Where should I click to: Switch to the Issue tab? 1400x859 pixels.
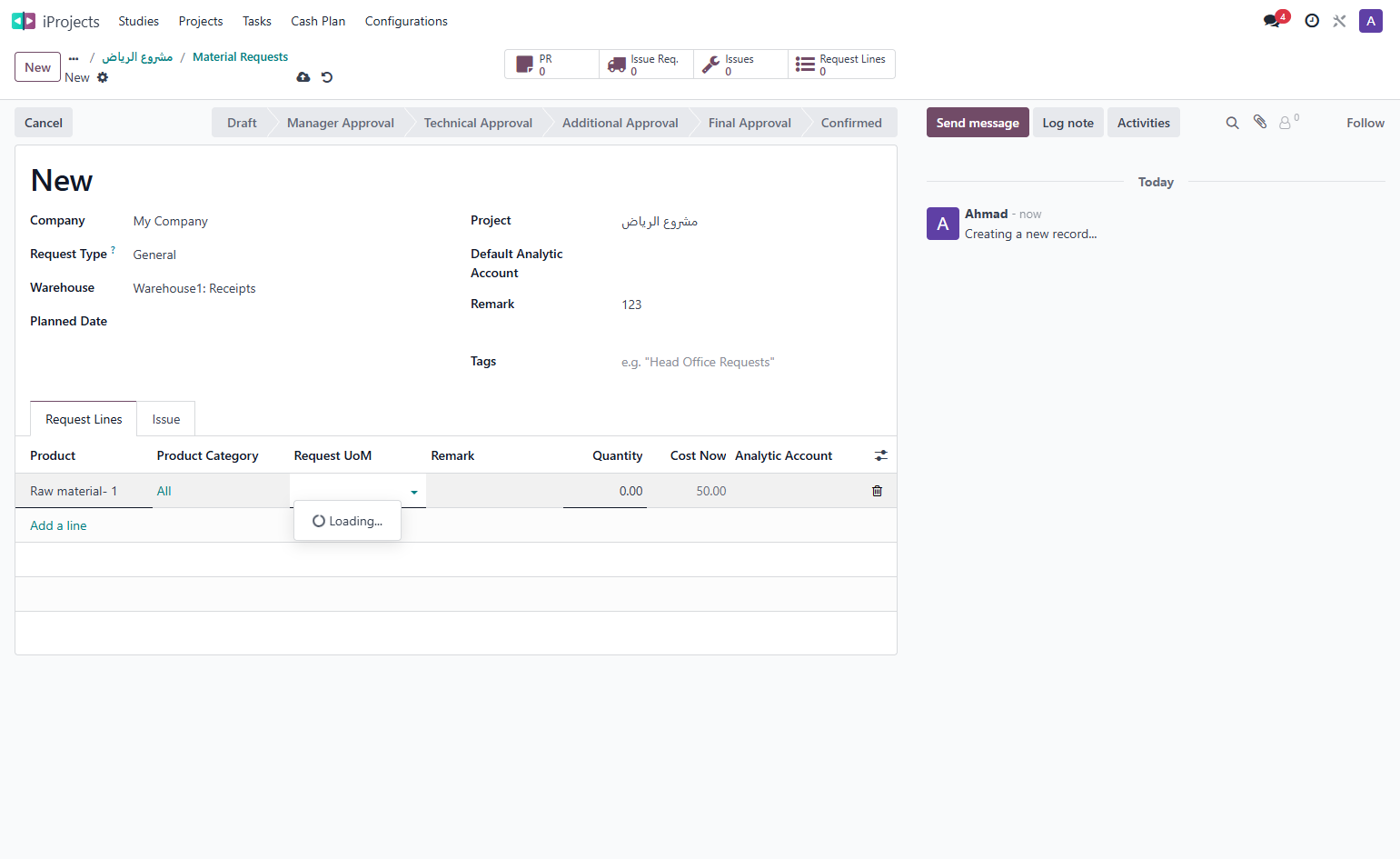[166, 419]
